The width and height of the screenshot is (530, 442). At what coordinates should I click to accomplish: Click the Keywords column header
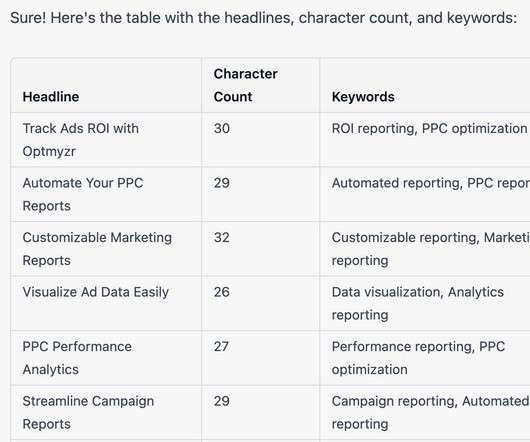click(363, 97)
